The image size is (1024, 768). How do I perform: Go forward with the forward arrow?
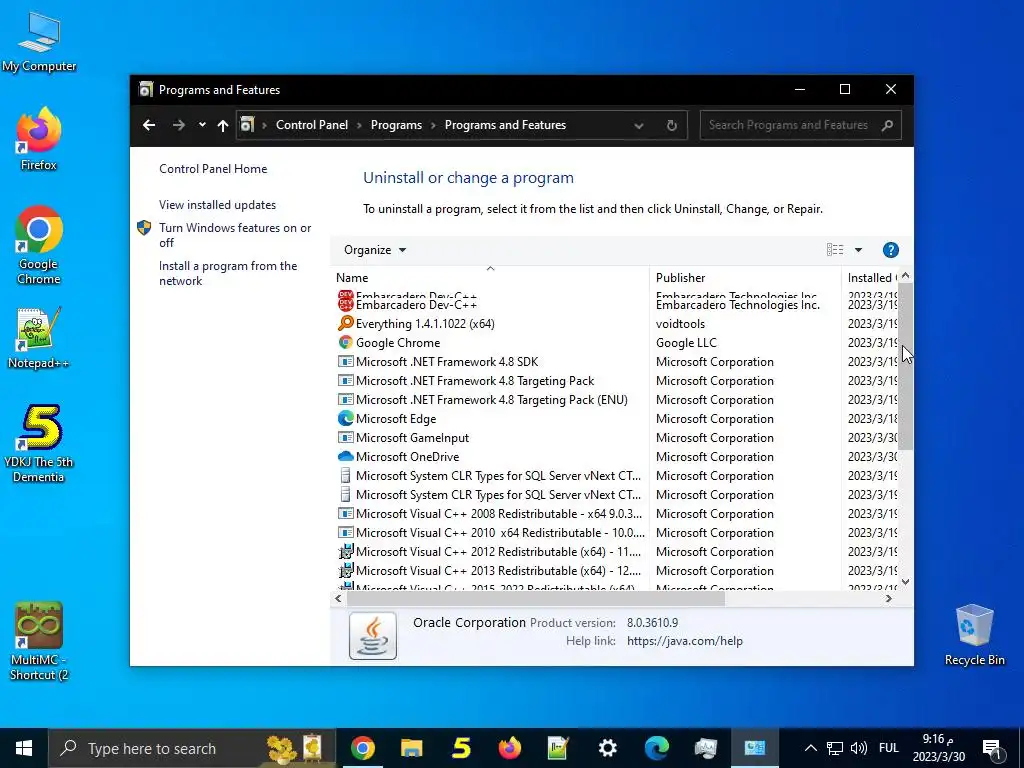178,125
